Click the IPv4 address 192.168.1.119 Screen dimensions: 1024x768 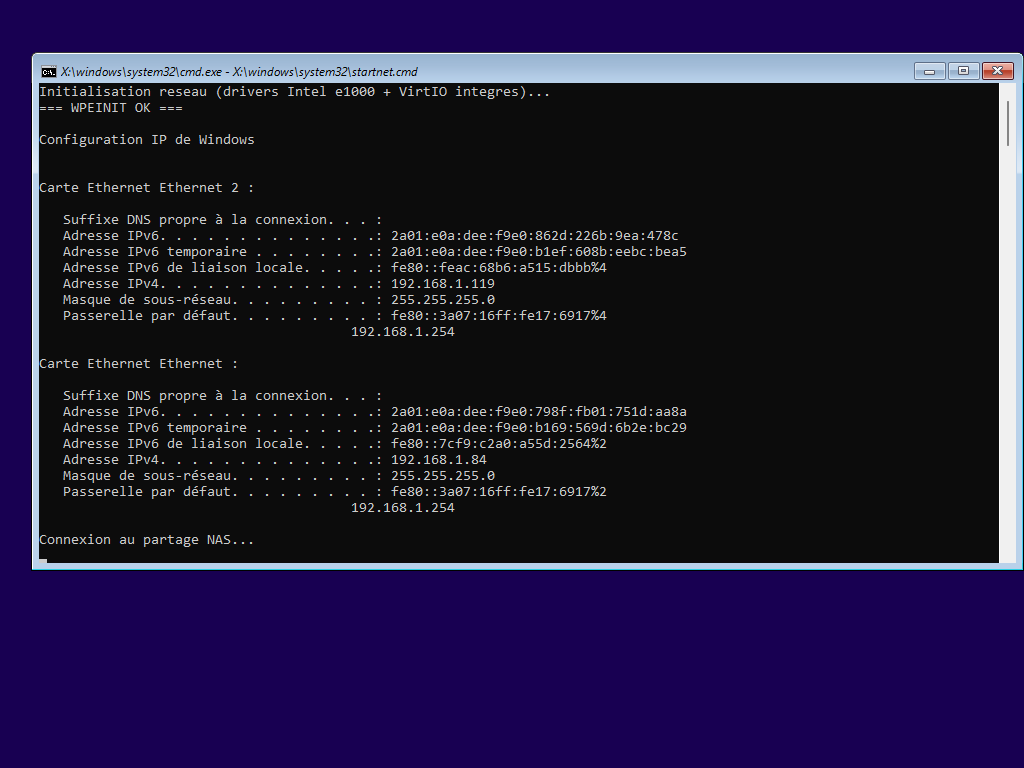(442, 284)
